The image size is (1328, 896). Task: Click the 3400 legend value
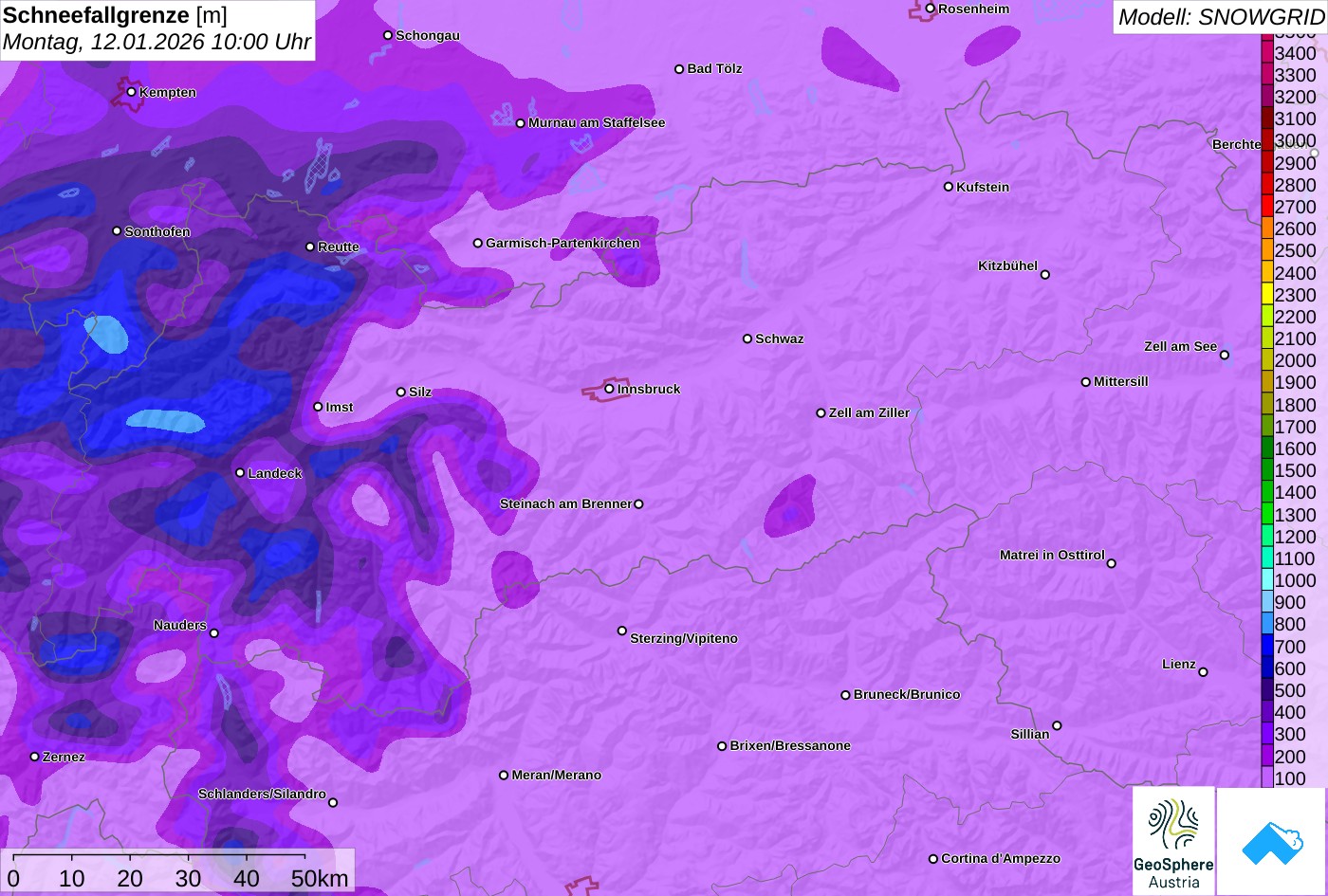1295,54
